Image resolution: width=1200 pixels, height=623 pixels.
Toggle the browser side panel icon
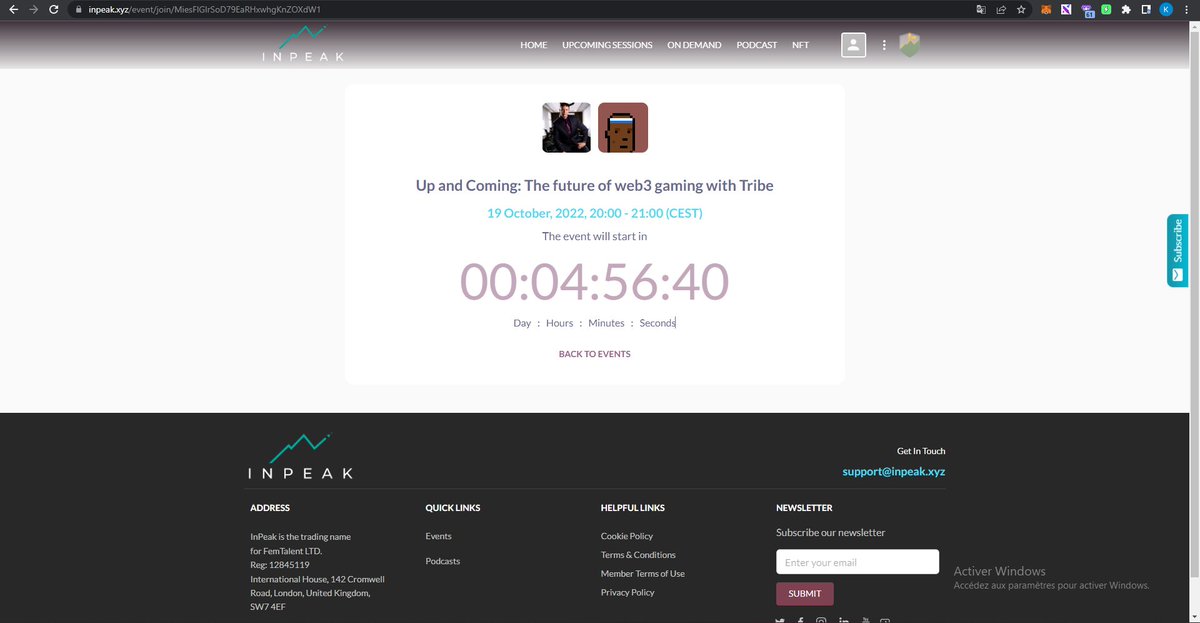click(1145, 9)
